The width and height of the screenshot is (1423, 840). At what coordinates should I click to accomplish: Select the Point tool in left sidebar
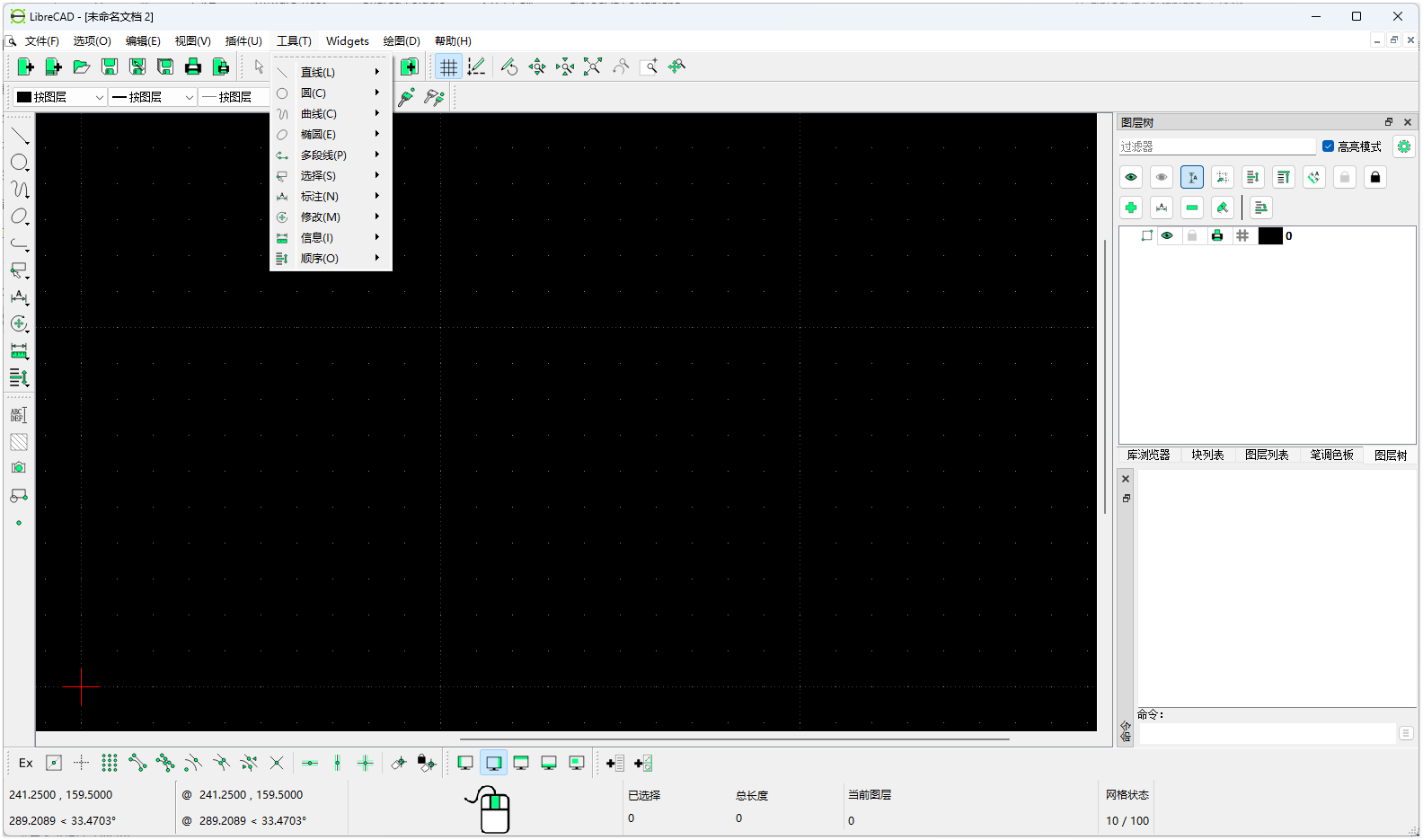[x=19, y=523]
